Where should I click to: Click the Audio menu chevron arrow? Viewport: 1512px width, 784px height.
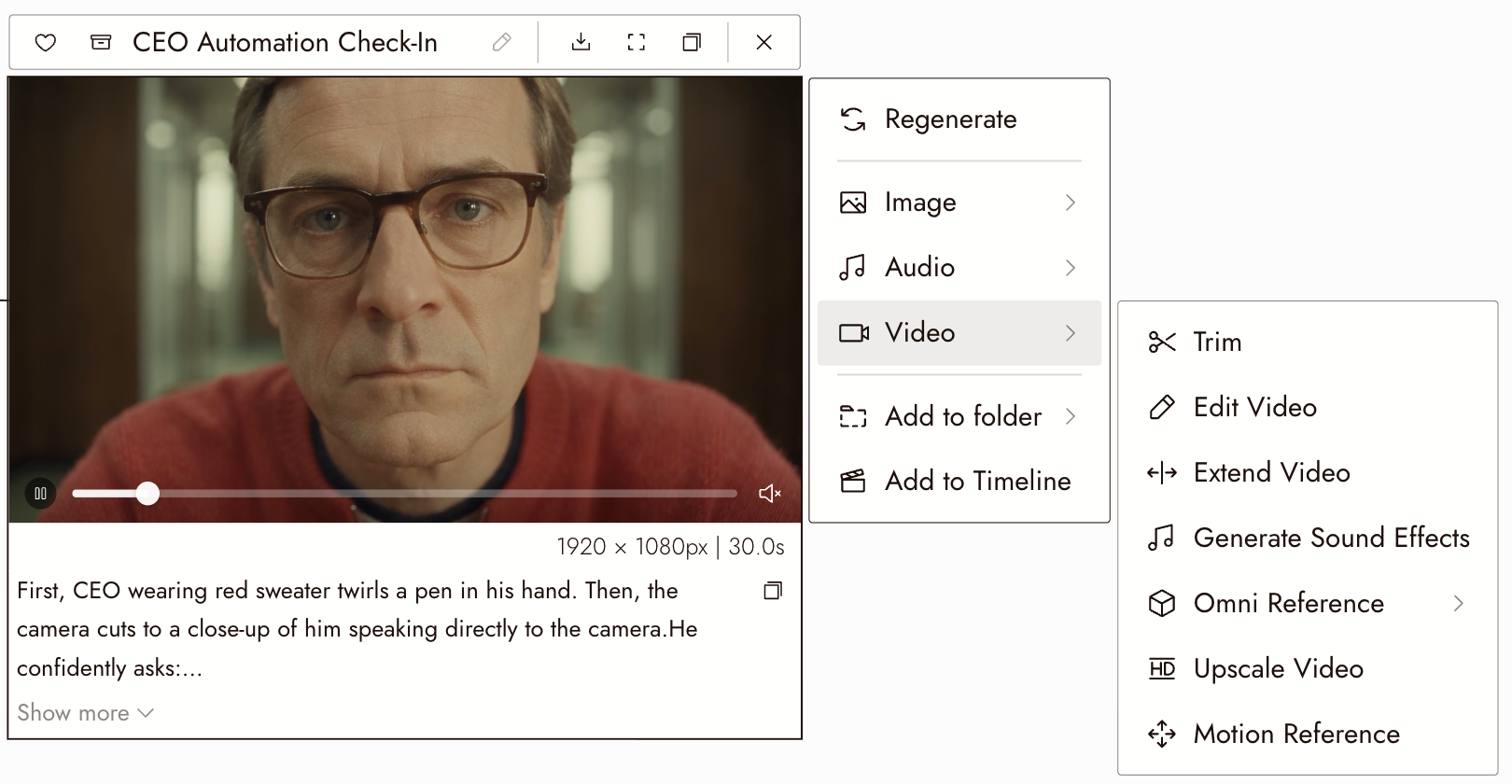(1071, 268)
